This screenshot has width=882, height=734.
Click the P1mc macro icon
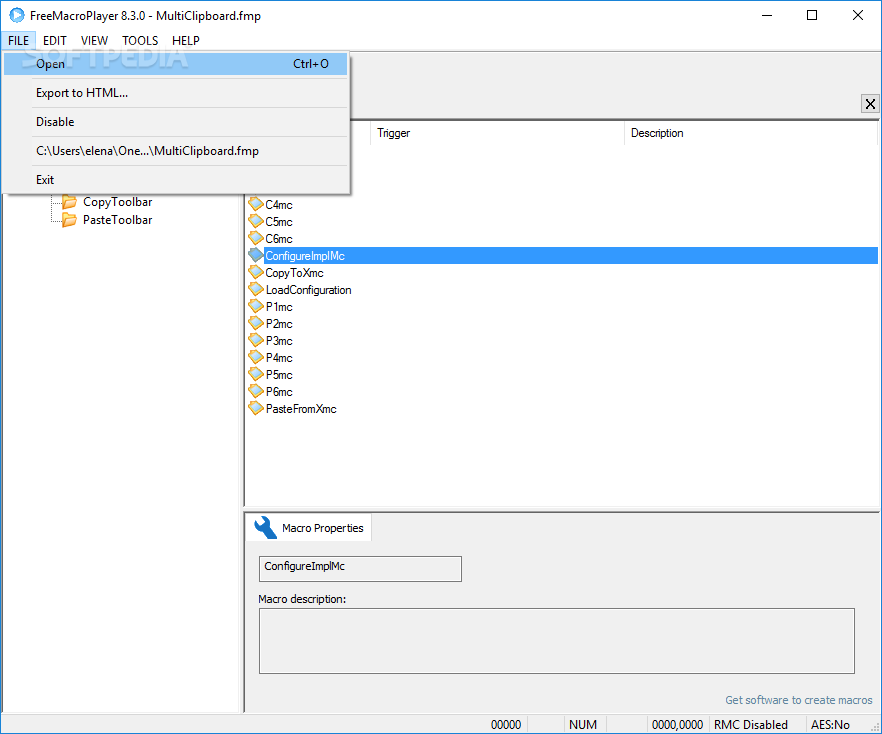coord(256,306)
